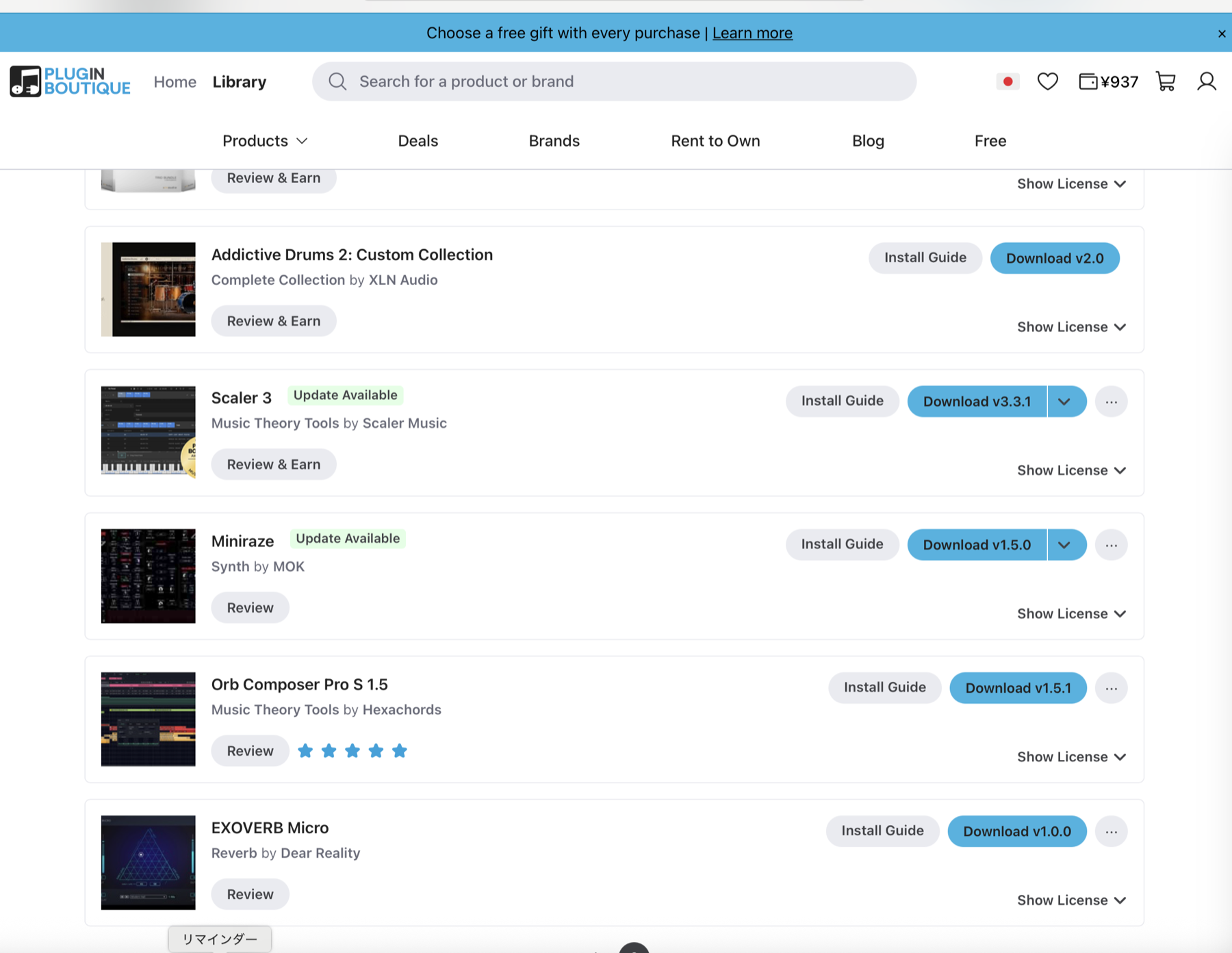Click Review button for Miniraze

point(250,608)
